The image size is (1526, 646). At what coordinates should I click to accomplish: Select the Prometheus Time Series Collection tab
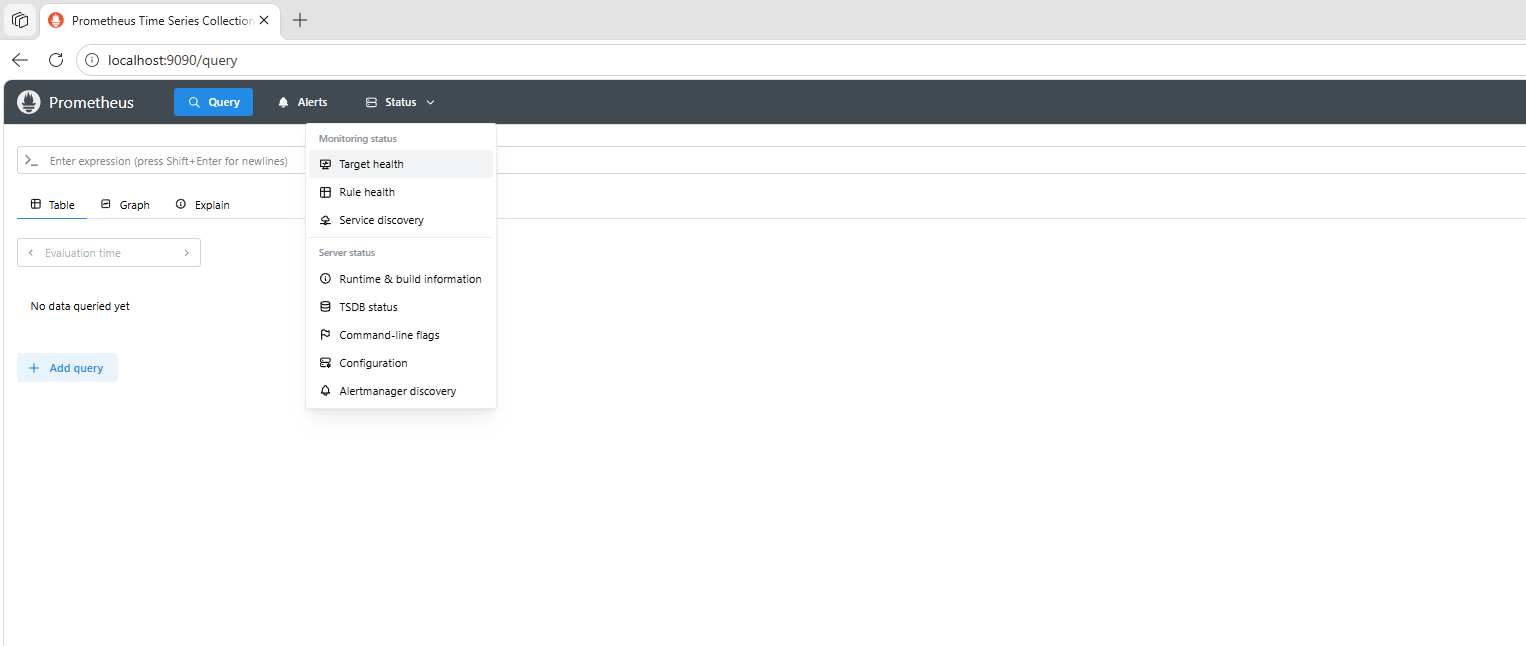point(161,20)
